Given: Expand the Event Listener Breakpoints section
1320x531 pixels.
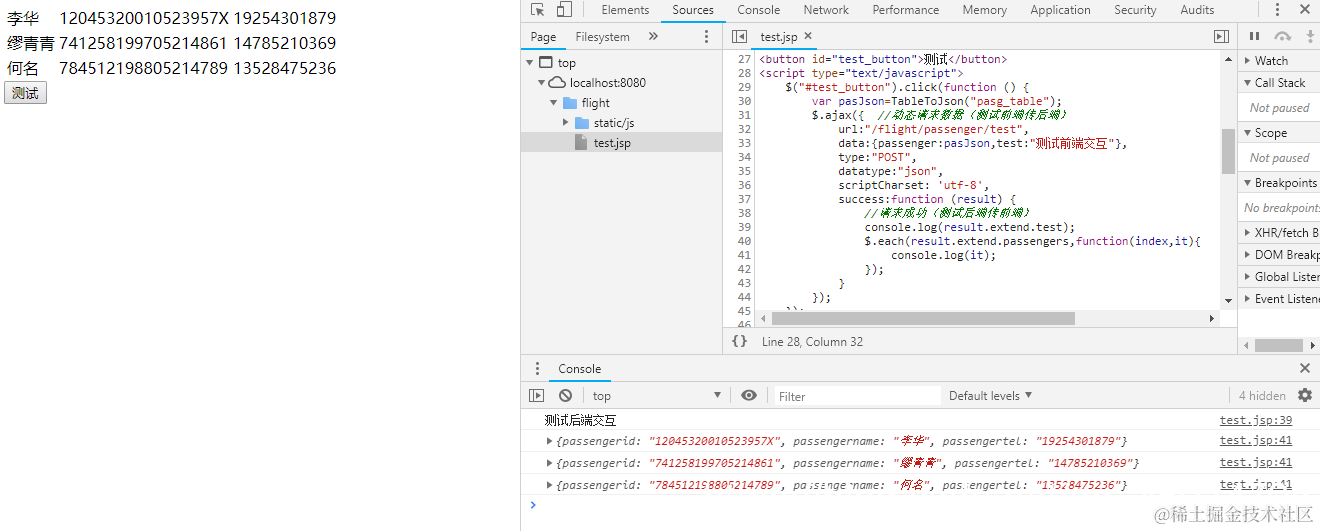Looking at the screenshot, I should [1279, 299].
